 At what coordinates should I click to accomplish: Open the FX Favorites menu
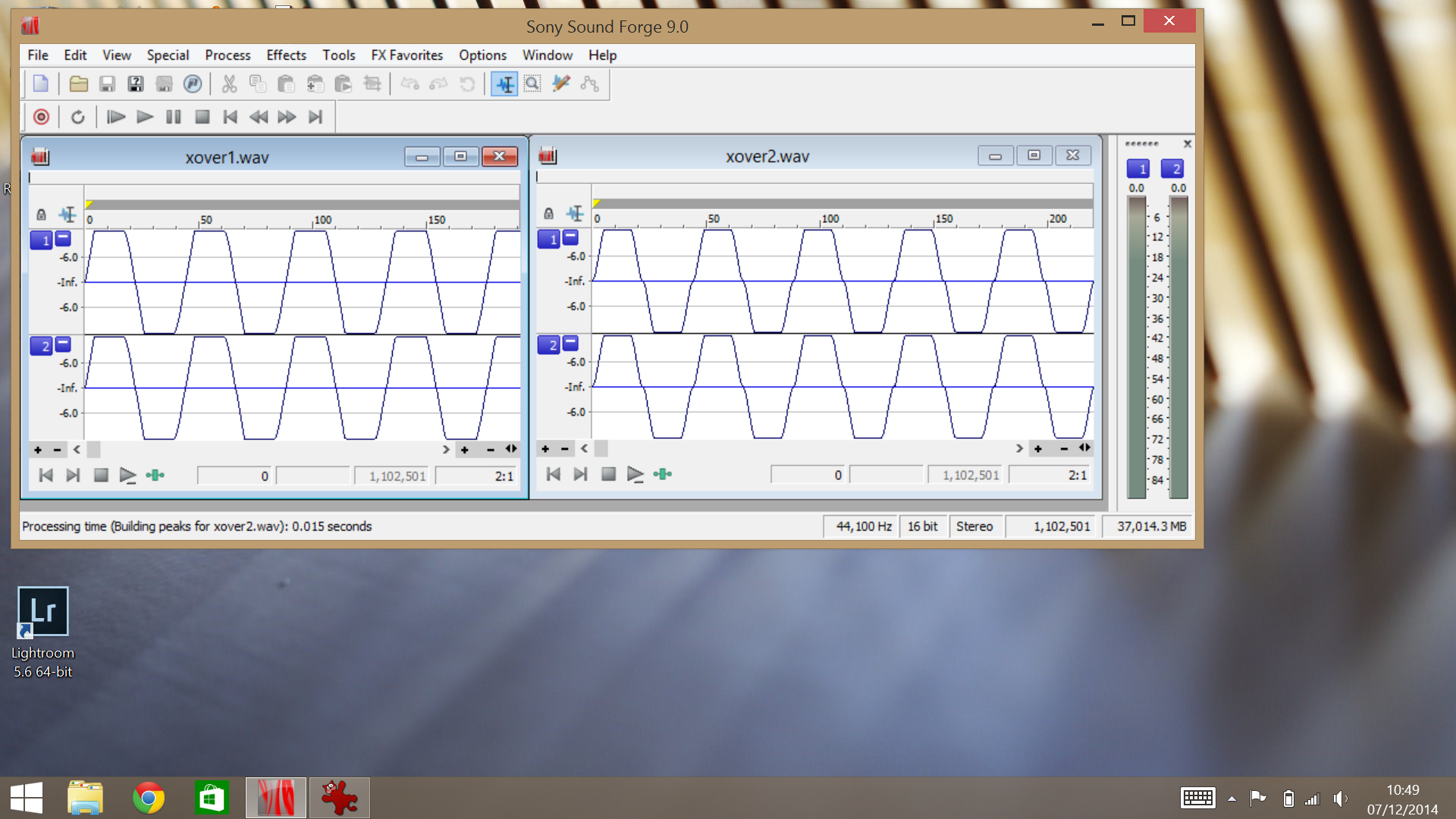click(406, 55)
